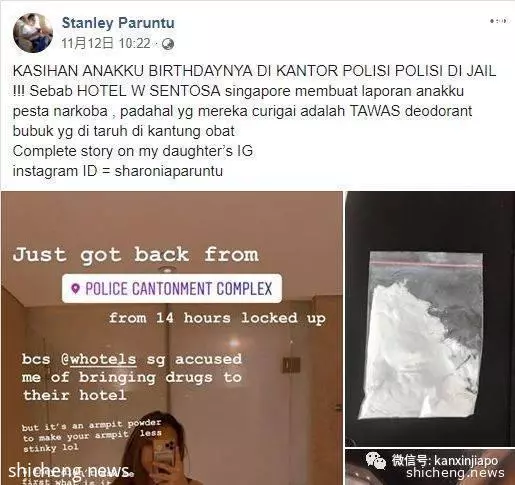515x485 pixels.
Task: Click the Stanley Paruntu author name
Action: (x=118, y=23)
